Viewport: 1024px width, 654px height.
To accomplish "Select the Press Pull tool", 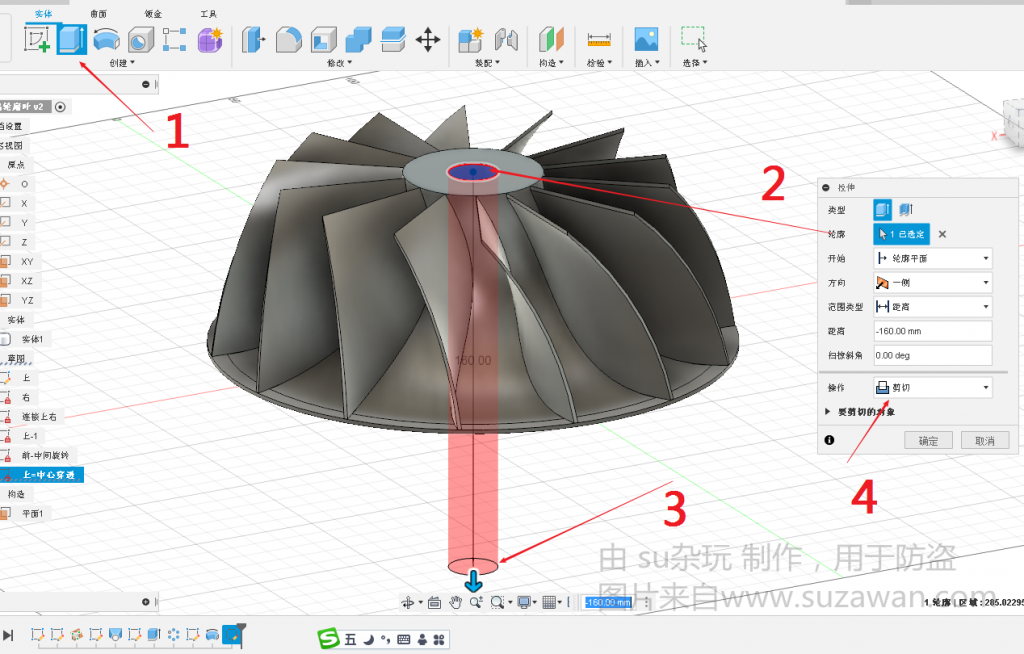I will coord(254,40).
